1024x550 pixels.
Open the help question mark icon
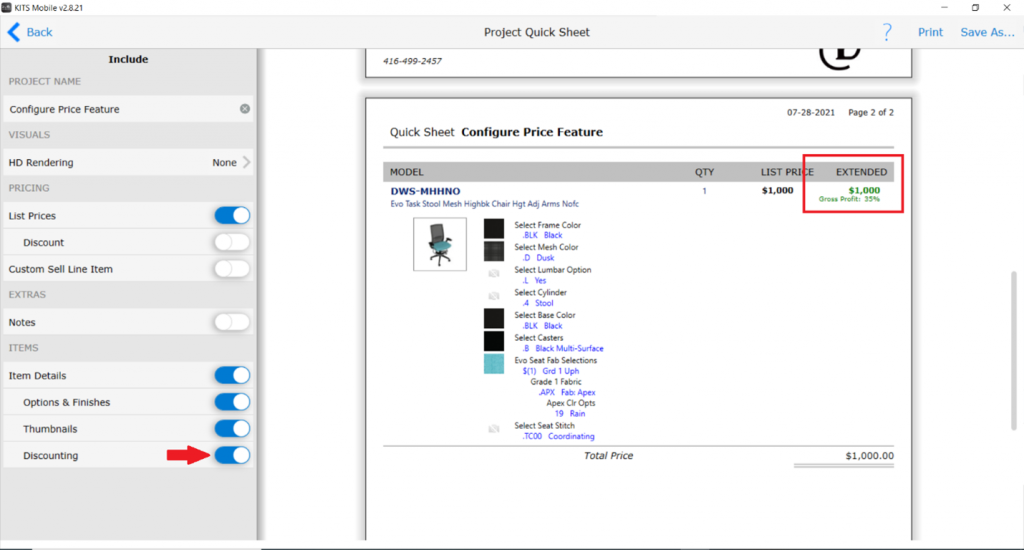point(887,32)
